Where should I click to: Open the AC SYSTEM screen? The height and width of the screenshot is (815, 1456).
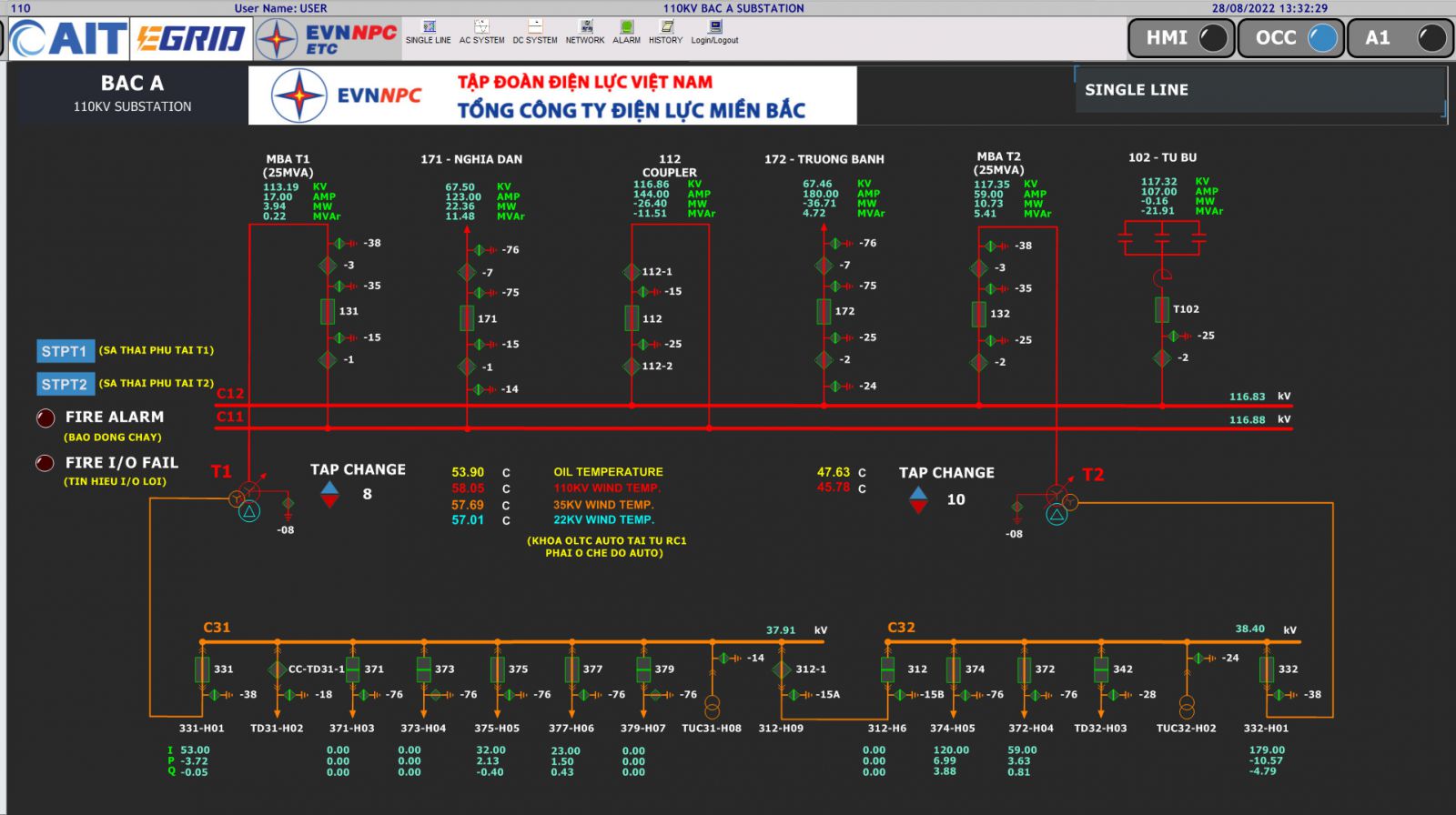(x=481, y=32)
